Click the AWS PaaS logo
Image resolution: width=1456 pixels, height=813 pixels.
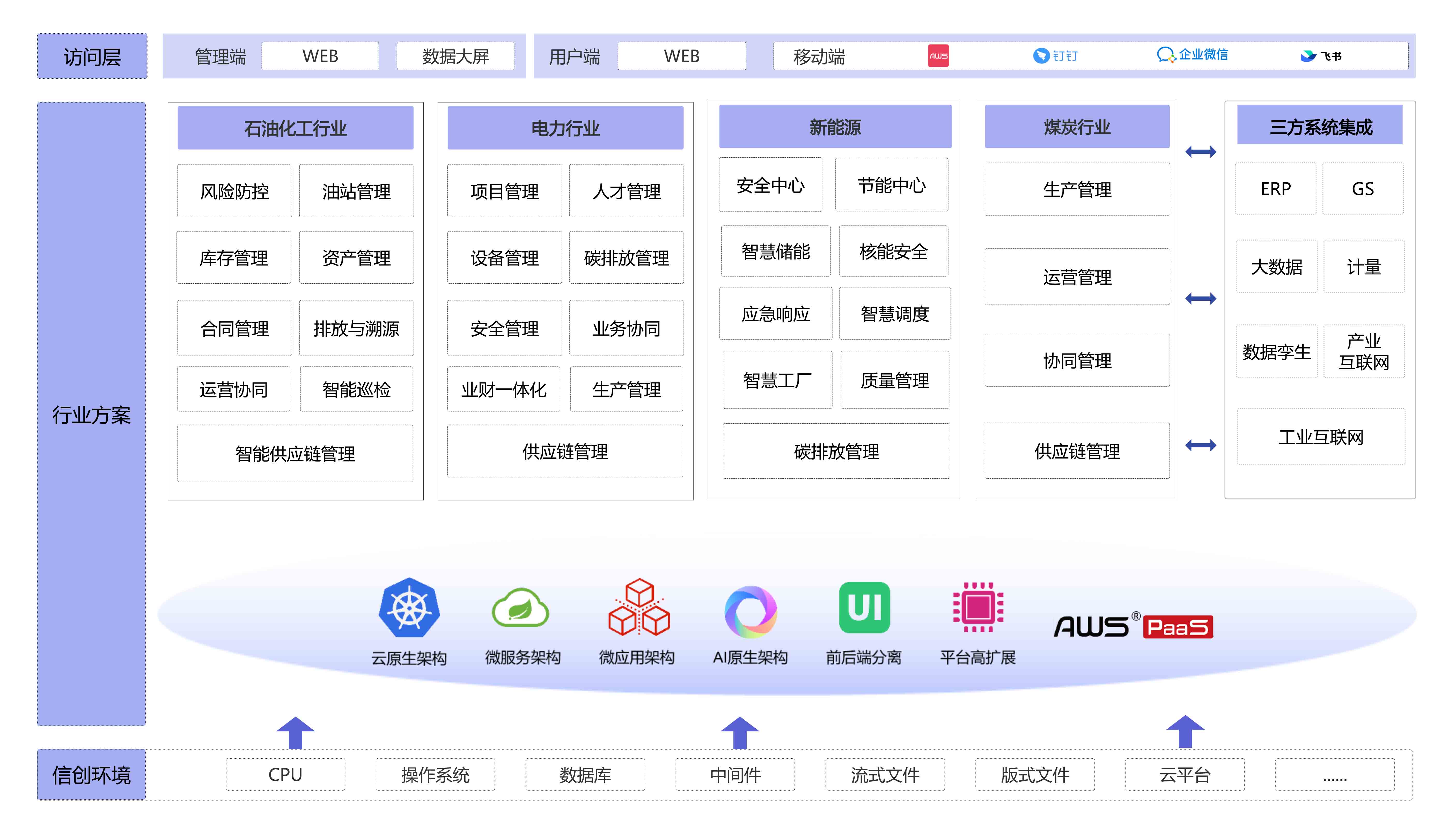pyautogui.click(x=1133, y=626)
